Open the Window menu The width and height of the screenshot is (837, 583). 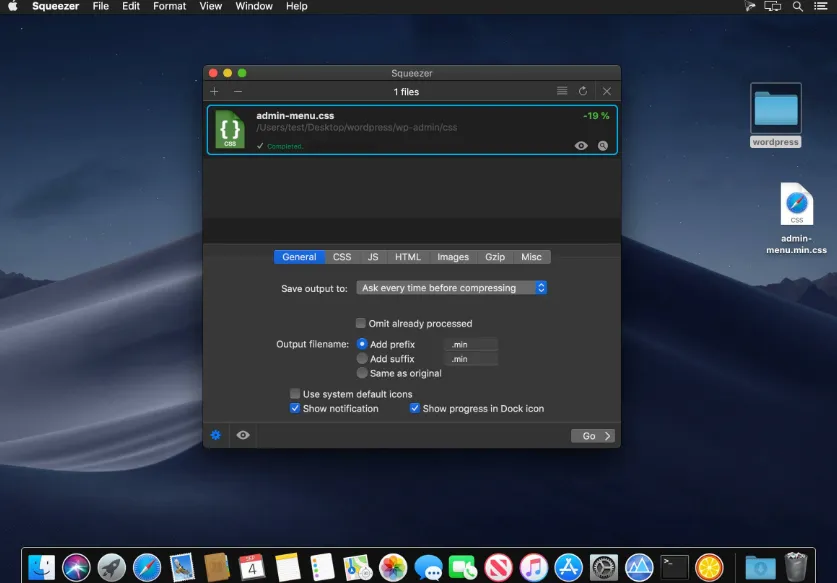point(254,6)
